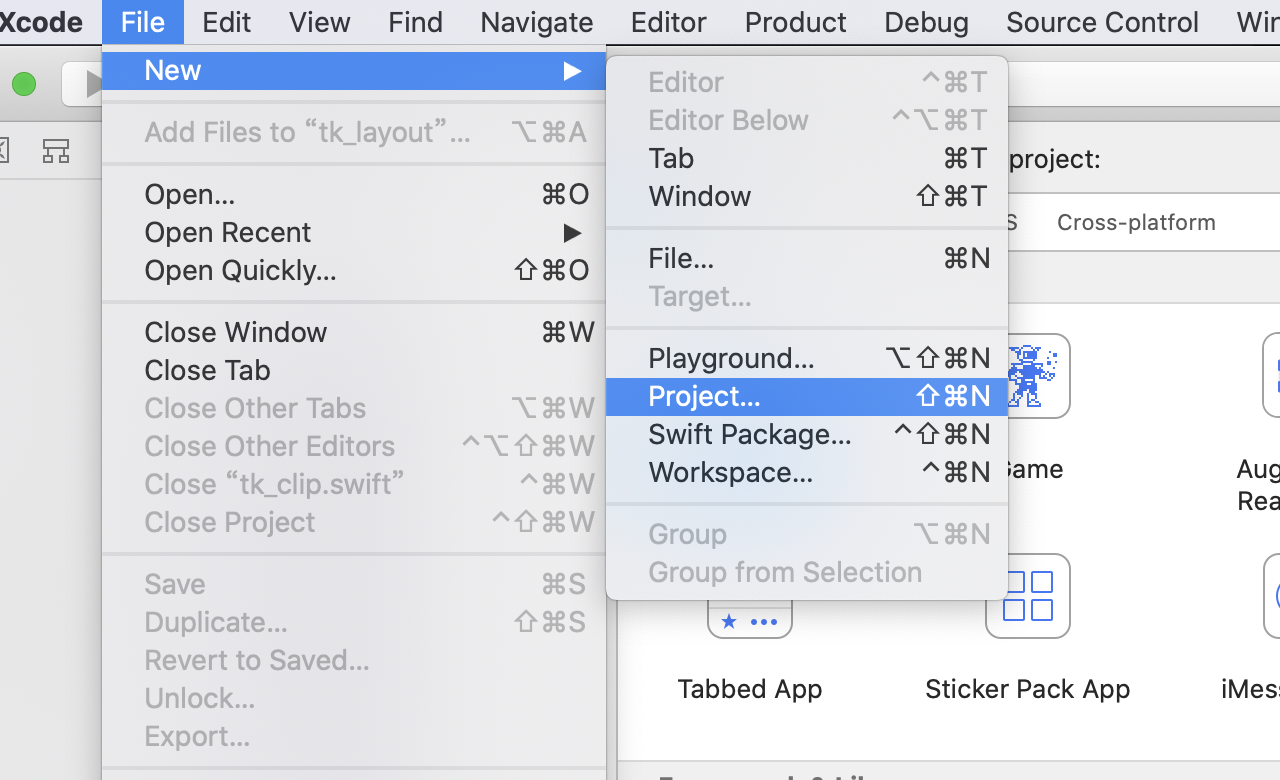Open the Find menu
The image size is (1280, 780).
[x=415, y=22]
